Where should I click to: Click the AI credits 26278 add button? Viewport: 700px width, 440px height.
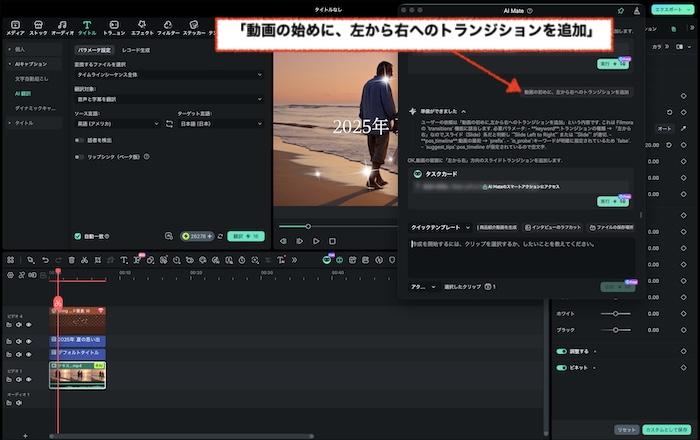coord(197,236)
